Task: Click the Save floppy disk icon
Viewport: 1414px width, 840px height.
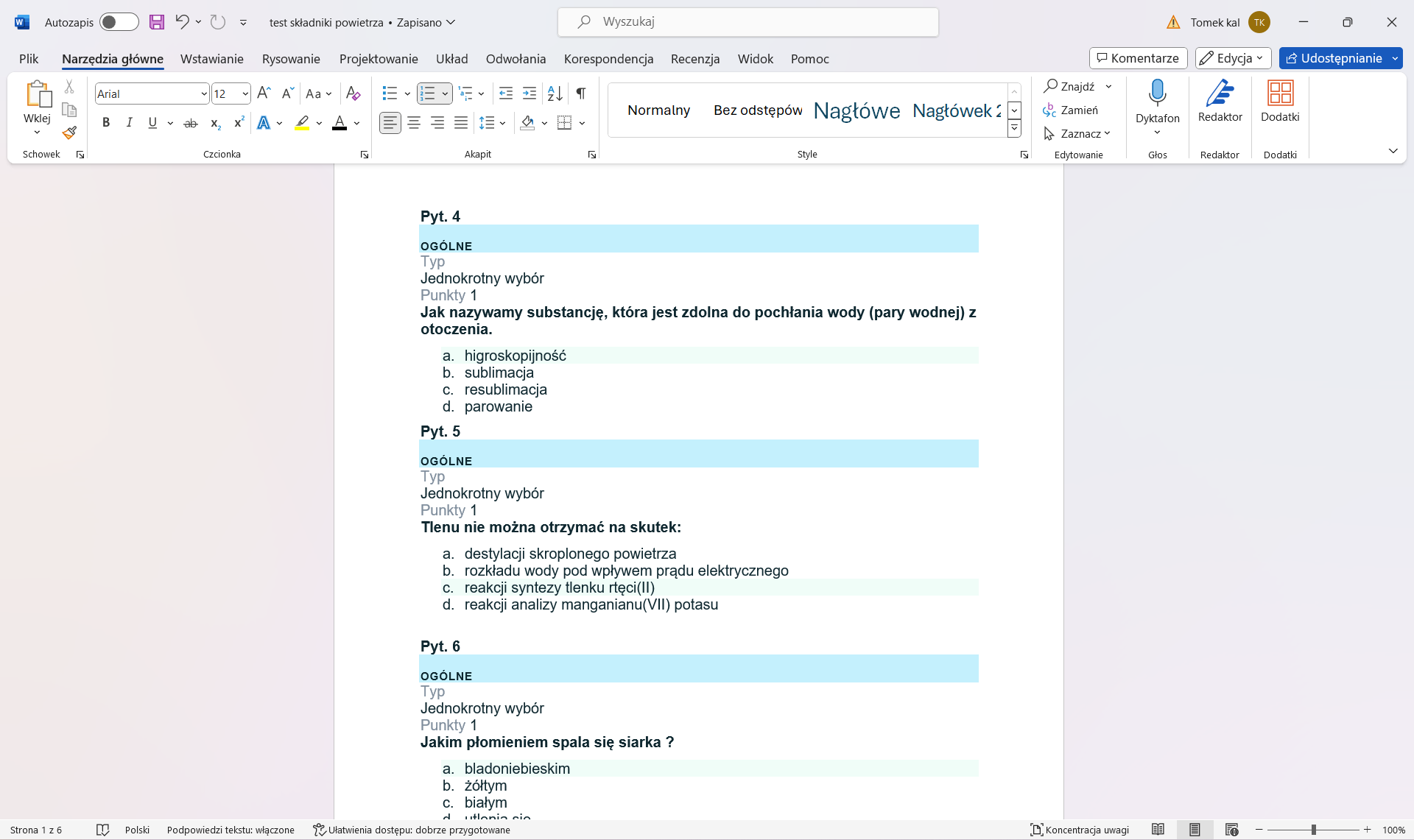Action: (x=157, y=22)
